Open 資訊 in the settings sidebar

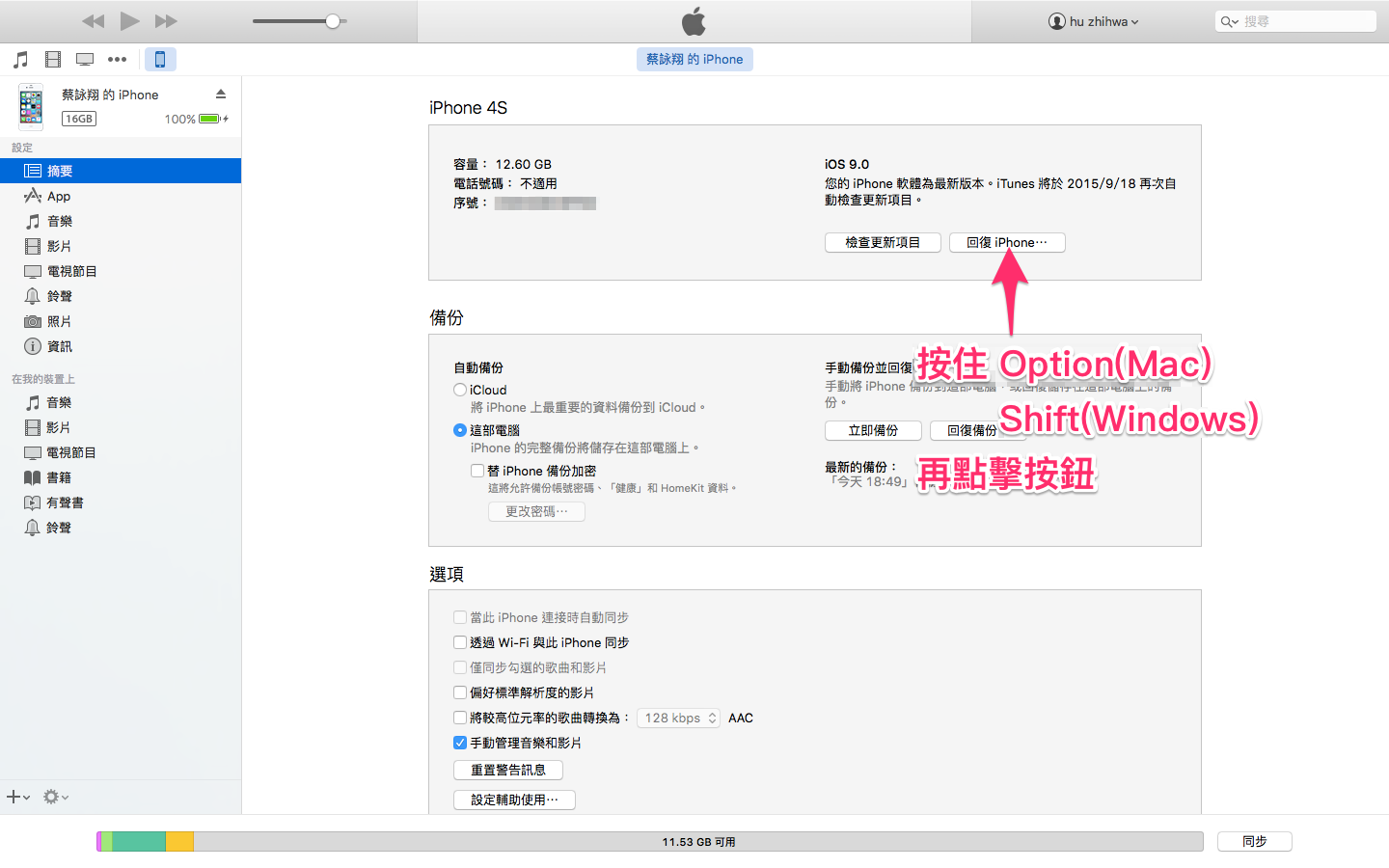click(121, 346)
